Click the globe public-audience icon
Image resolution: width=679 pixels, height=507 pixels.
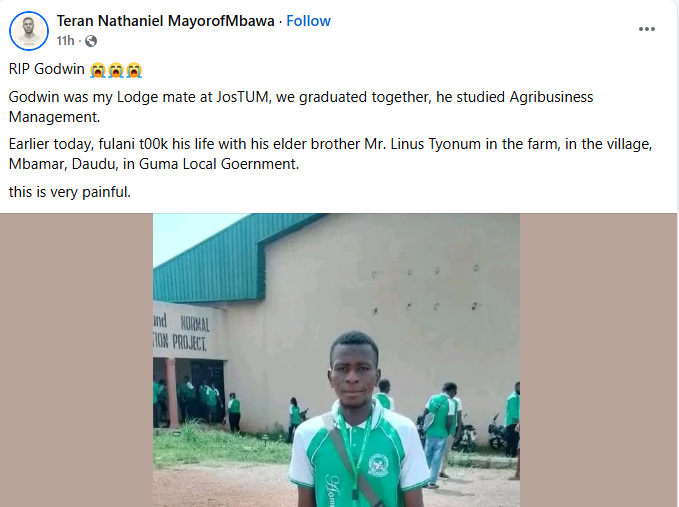[91, 41]
